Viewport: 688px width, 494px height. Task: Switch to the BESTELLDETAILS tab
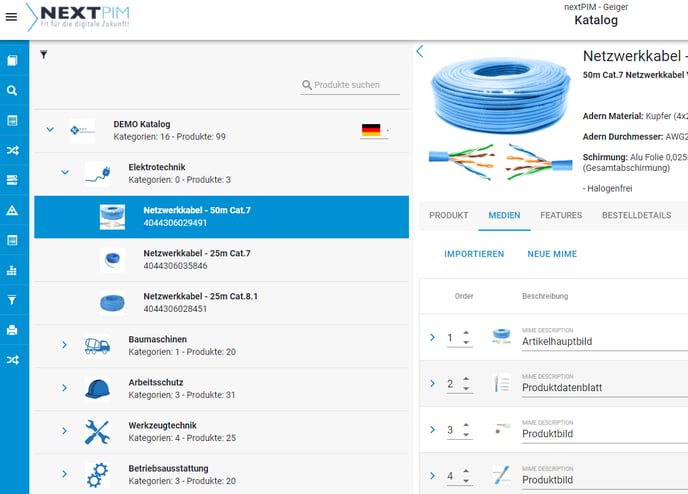636,215
